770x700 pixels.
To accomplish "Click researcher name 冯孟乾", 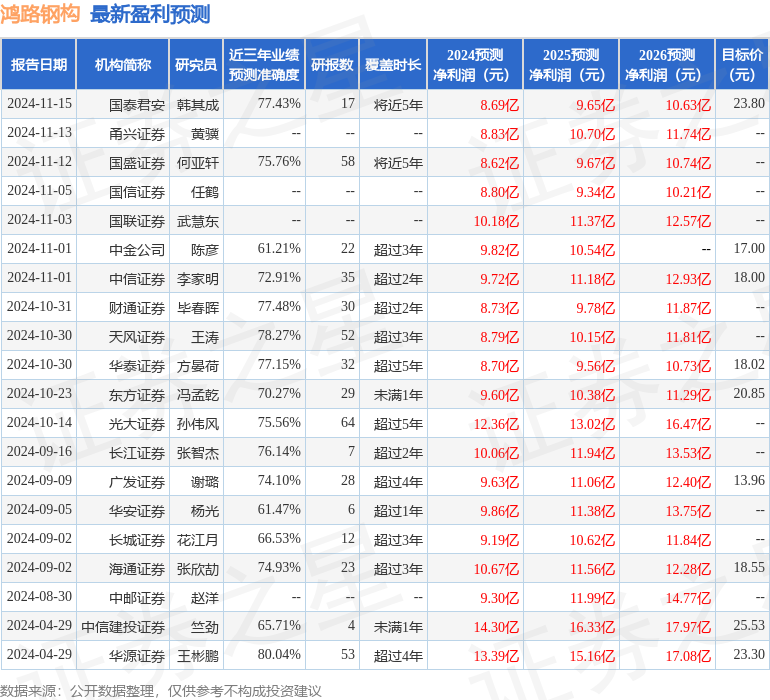I will click(198, 395).
